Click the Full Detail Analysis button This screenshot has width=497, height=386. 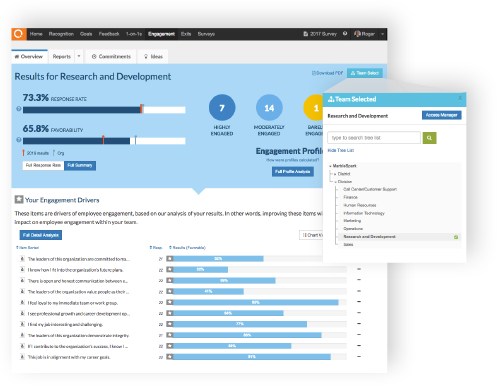[x=41, y=235]
